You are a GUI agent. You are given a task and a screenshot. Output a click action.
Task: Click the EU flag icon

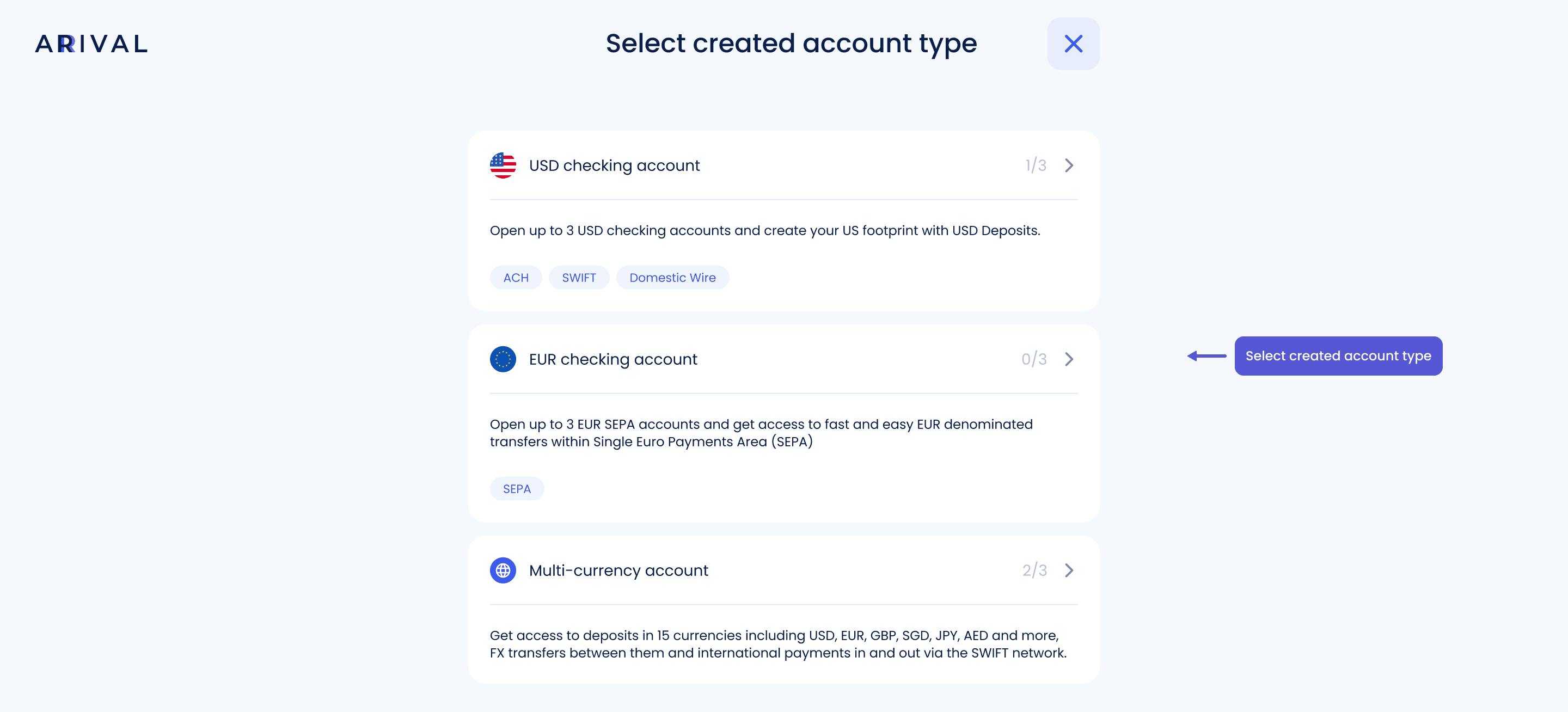point(503,359)
